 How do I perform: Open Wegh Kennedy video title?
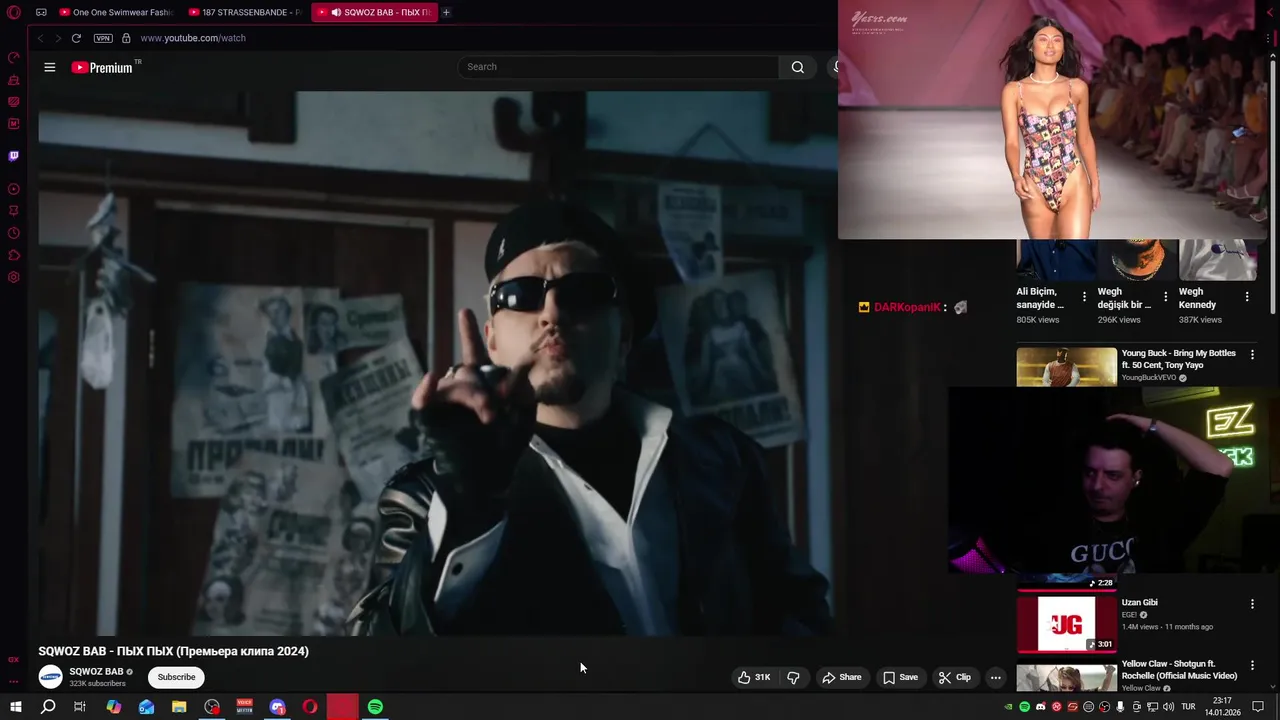coord(1197,298)
